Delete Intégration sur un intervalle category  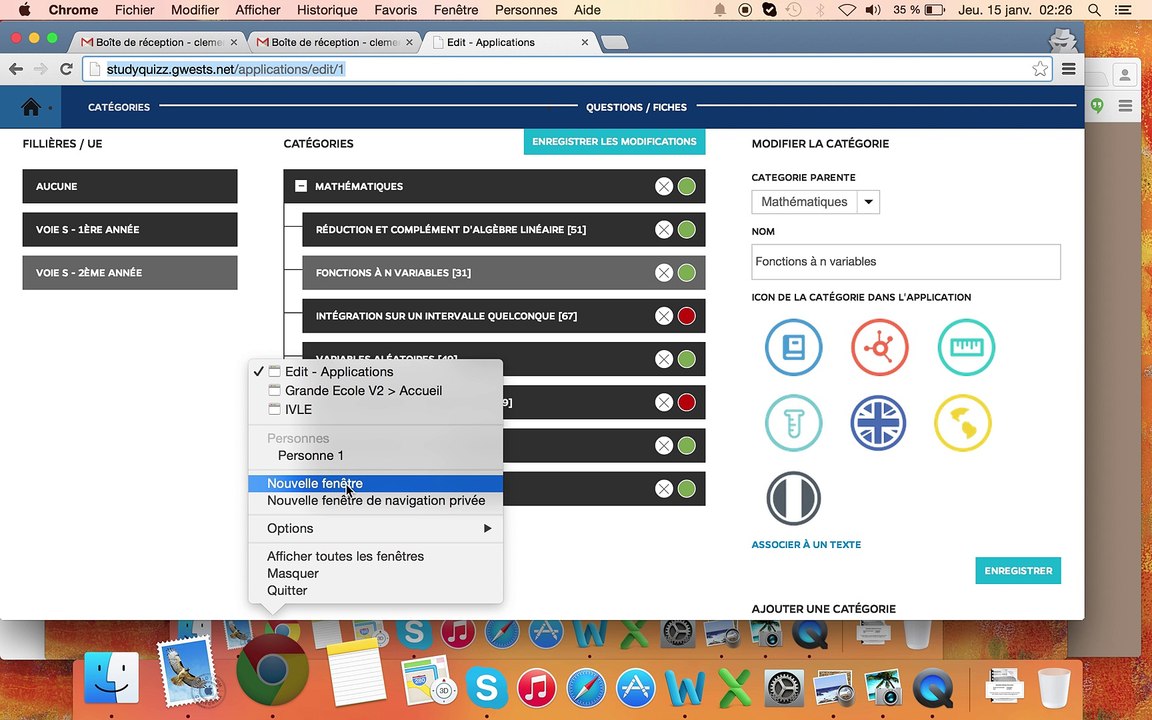click(x=663, y=316)
